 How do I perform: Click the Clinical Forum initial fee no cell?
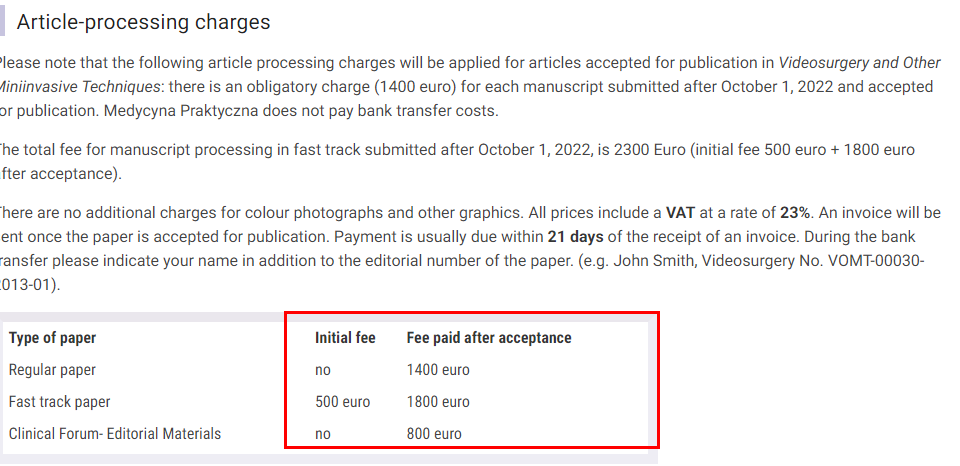323,435
